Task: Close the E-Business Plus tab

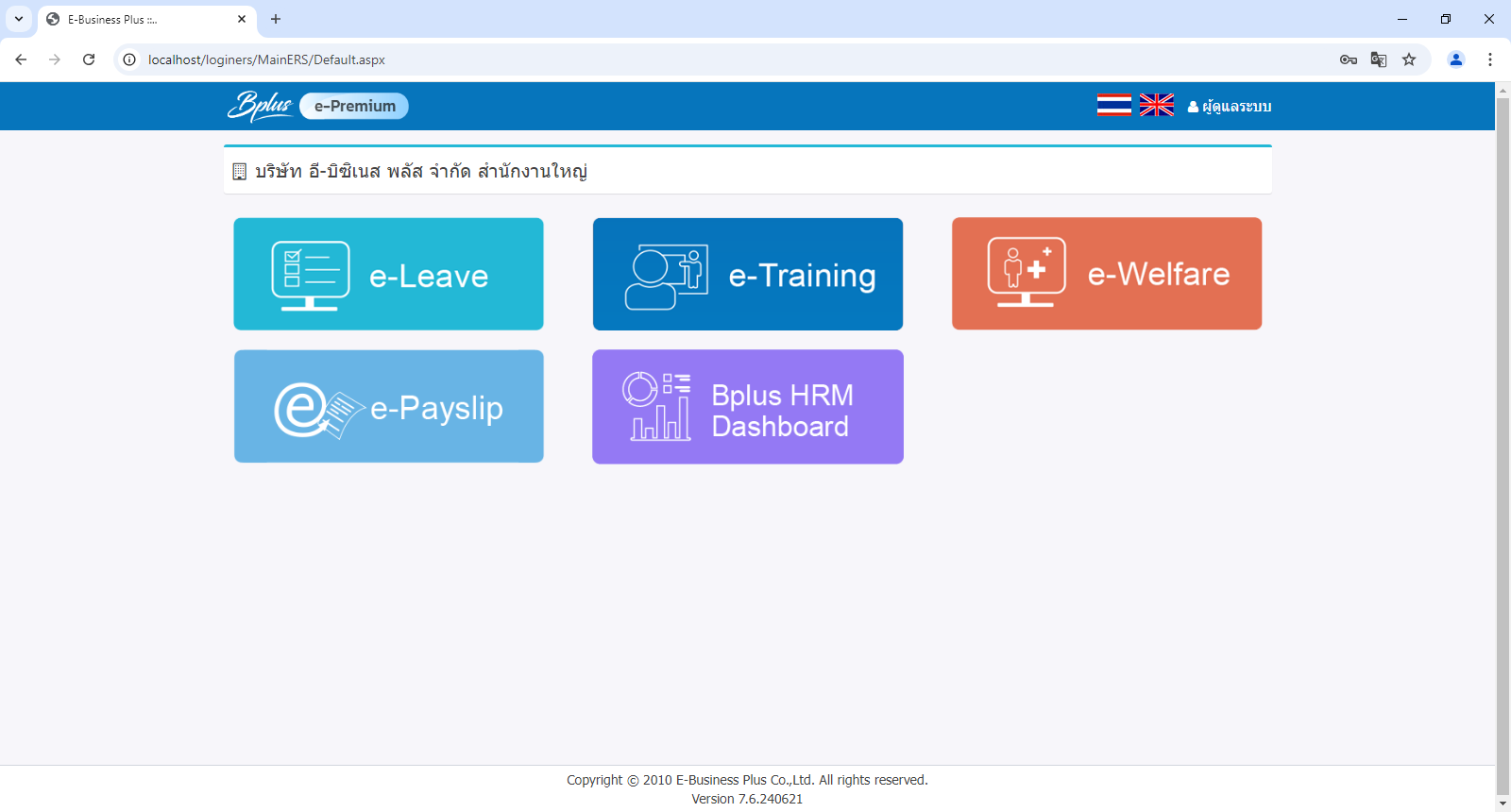Action: (242, 19)
